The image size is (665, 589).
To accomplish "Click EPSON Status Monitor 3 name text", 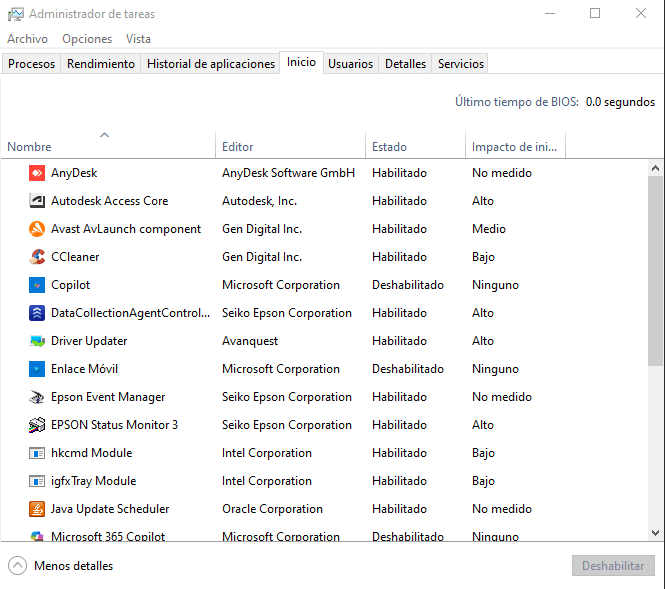I will pos(114,425).
